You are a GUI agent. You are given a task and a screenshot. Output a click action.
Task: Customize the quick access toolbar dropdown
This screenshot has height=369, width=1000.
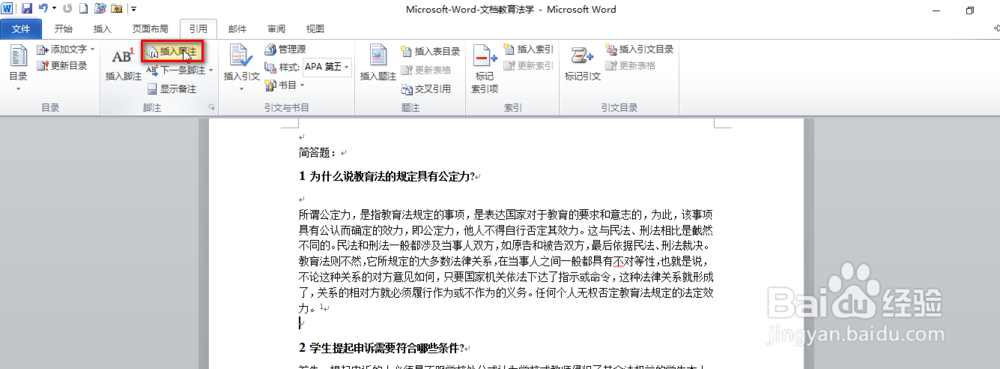tap(133, 9)
